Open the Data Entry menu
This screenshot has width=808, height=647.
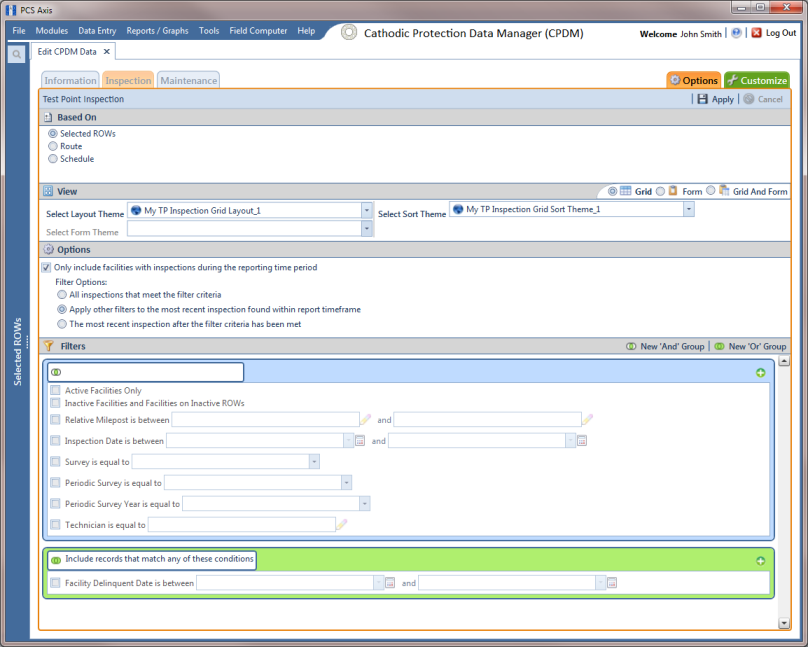[97, 31]
